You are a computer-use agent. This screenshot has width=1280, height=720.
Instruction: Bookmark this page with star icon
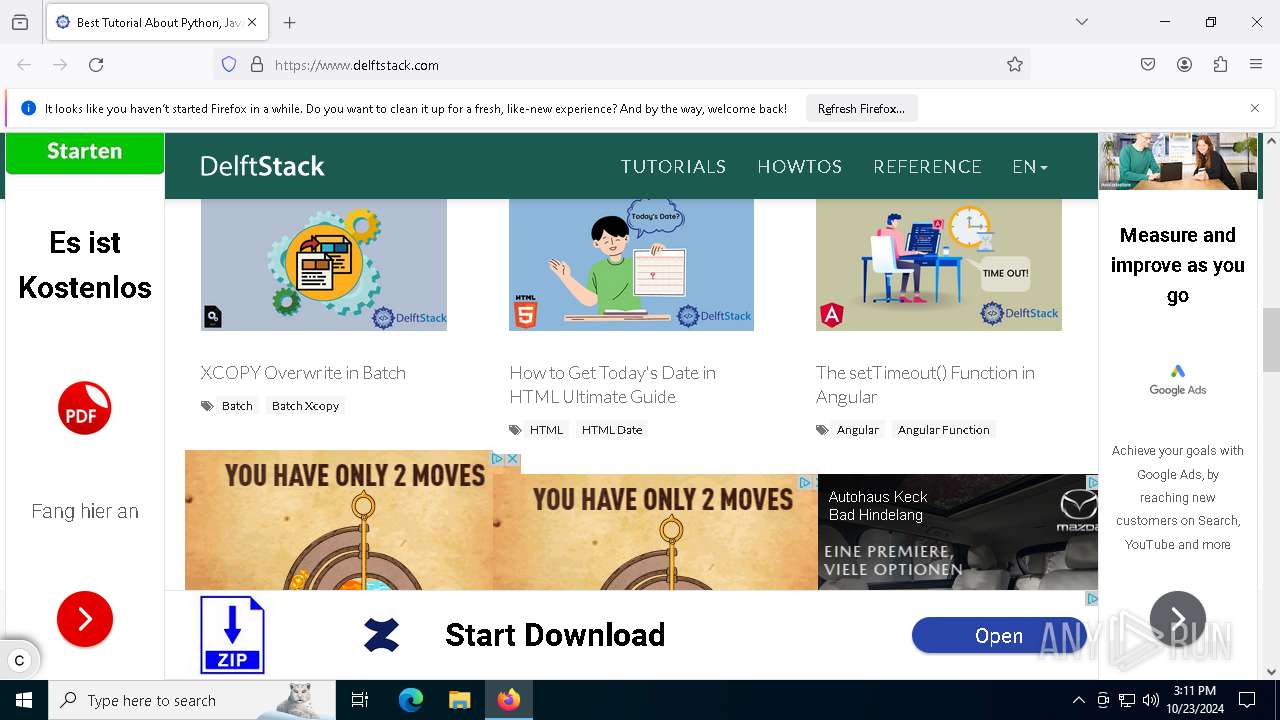[1015, 65]
